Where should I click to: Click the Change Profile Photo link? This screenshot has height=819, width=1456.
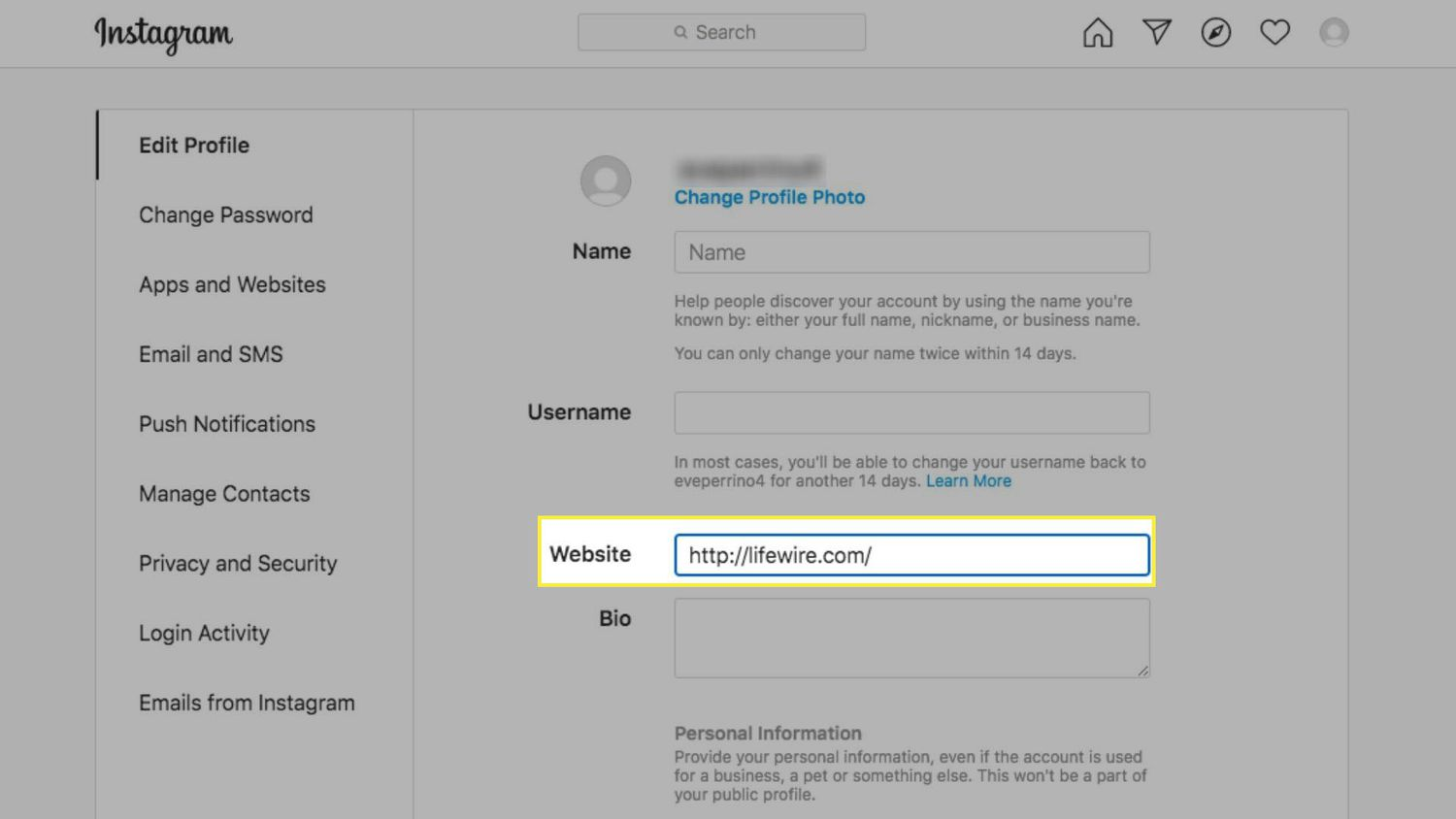tap(769, 198)
